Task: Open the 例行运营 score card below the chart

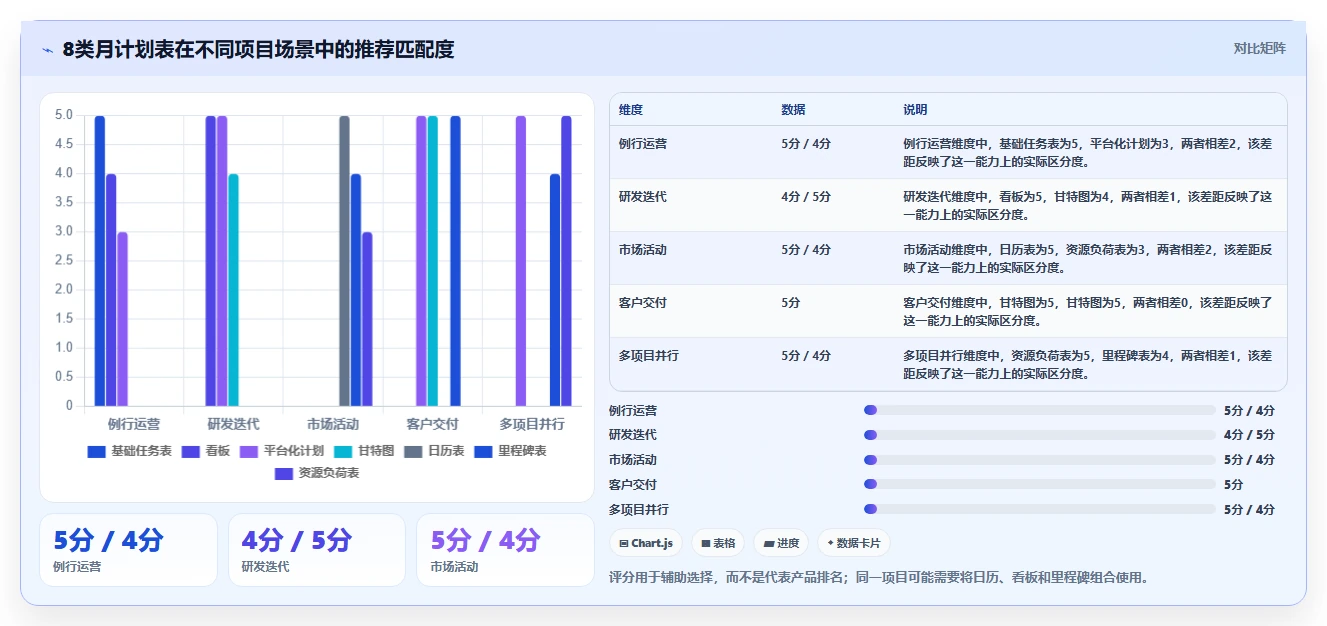Action: pos(128,550)
